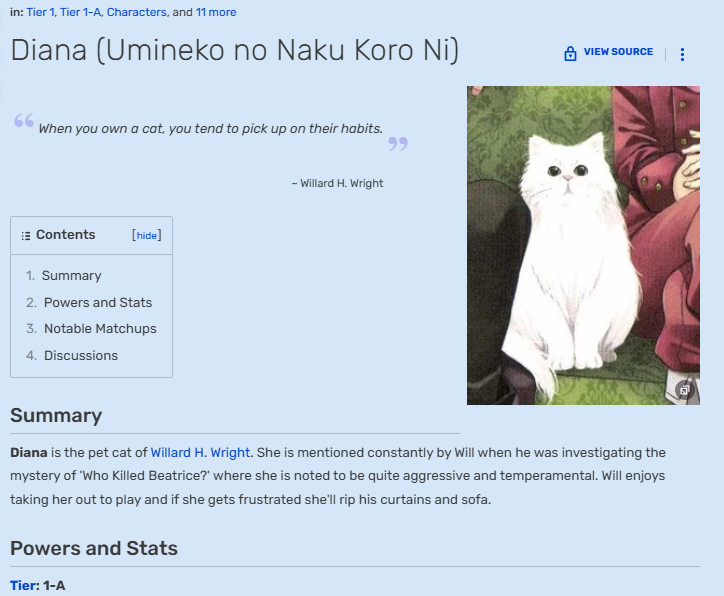Click the expand image icon on cat picture
Screen dimensions: 724x596
(x=684, y=390)
